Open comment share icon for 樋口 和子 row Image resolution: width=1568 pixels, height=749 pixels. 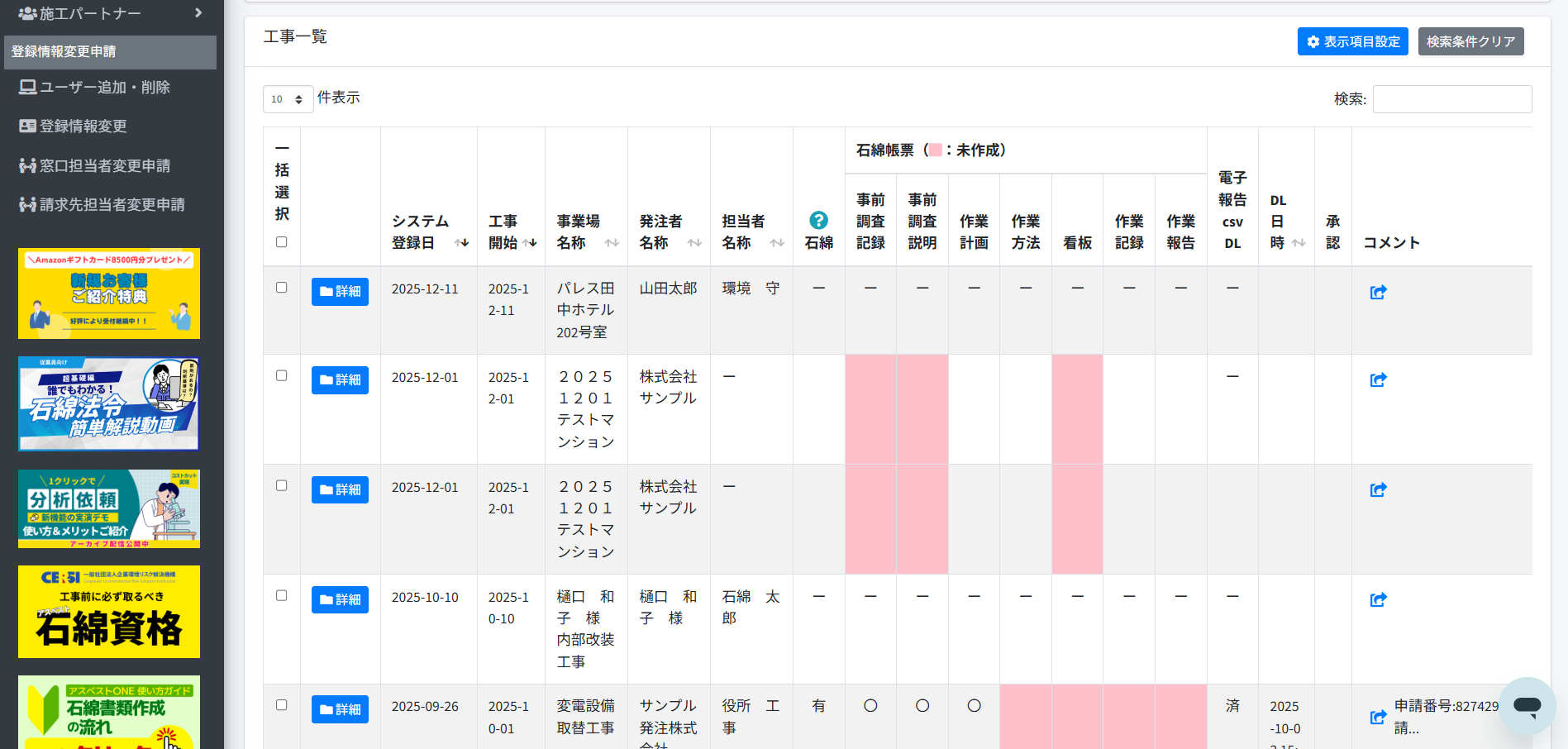(x=1378, y=600)
